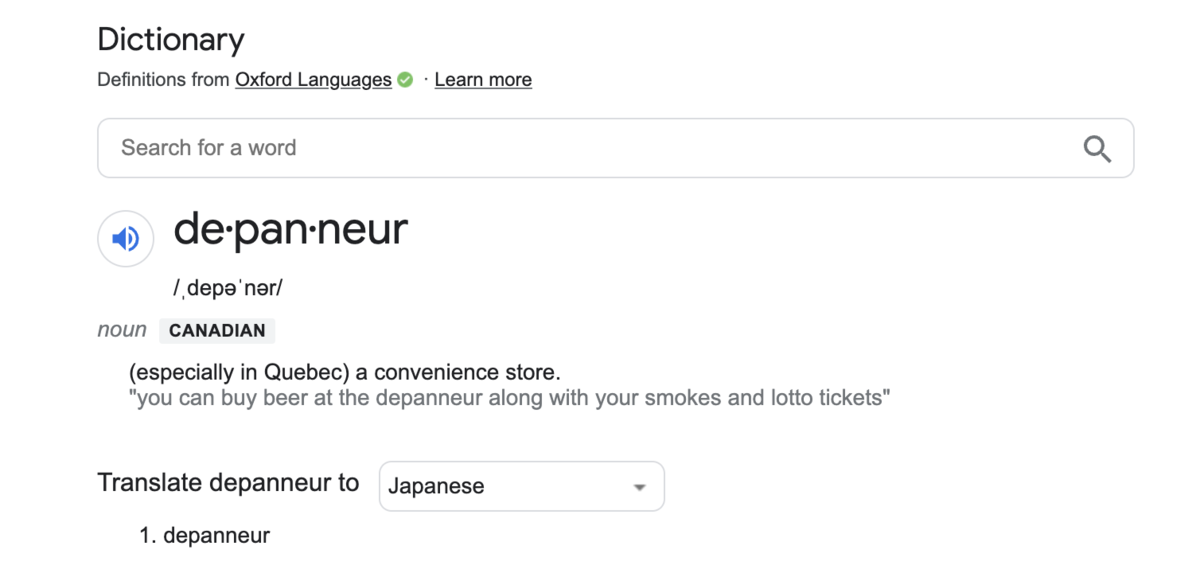Click the Translate depanneur to label

tap(228, 483)
